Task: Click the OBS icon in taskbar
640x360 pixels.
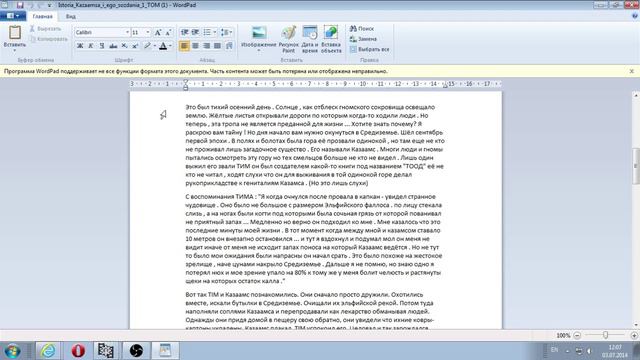Action: coord(136,351)
